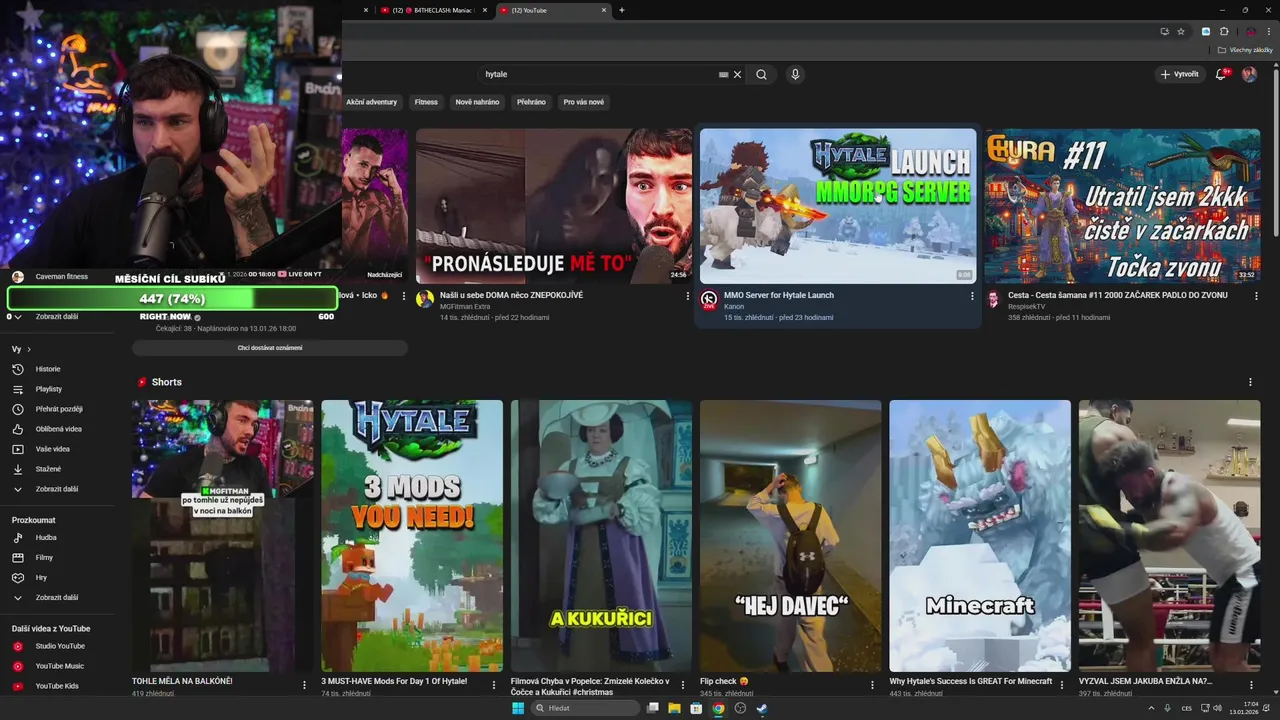
Task: Open Hry in the Prozkoumat section
Action: 42,577
